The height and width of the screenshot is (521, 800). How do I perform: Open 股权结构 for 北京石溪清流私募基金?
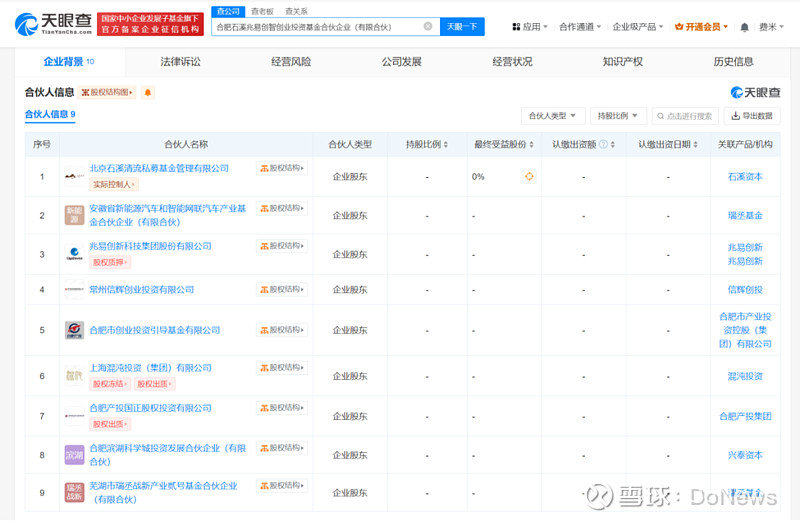[282, 168]
